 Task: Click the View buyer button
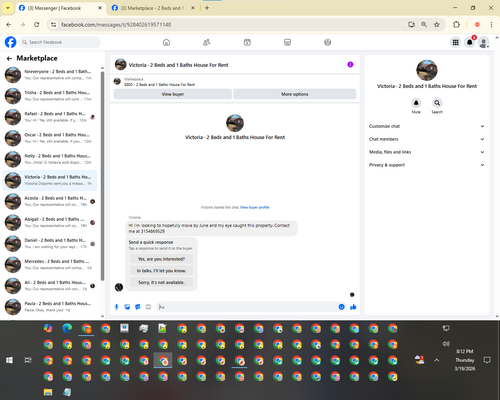click(x=173, y=94)
